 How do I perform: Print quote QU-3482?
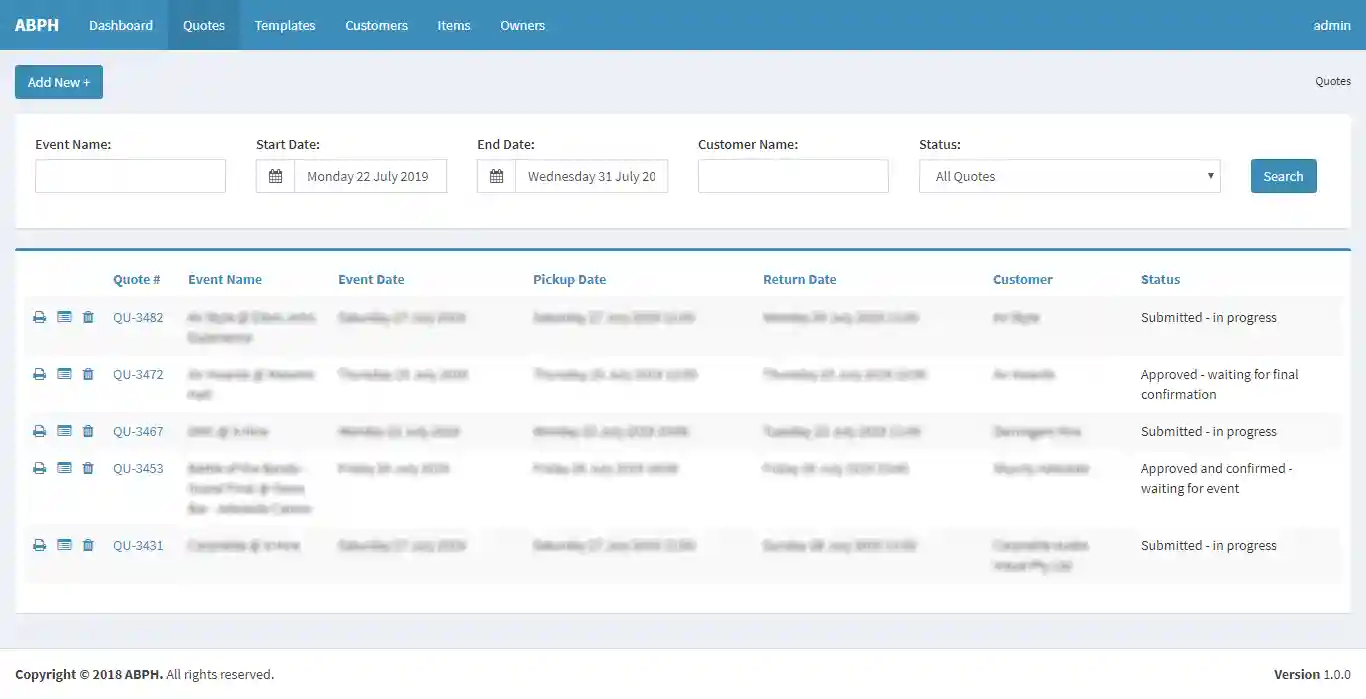pyautogui.click(x=39, y=318)
